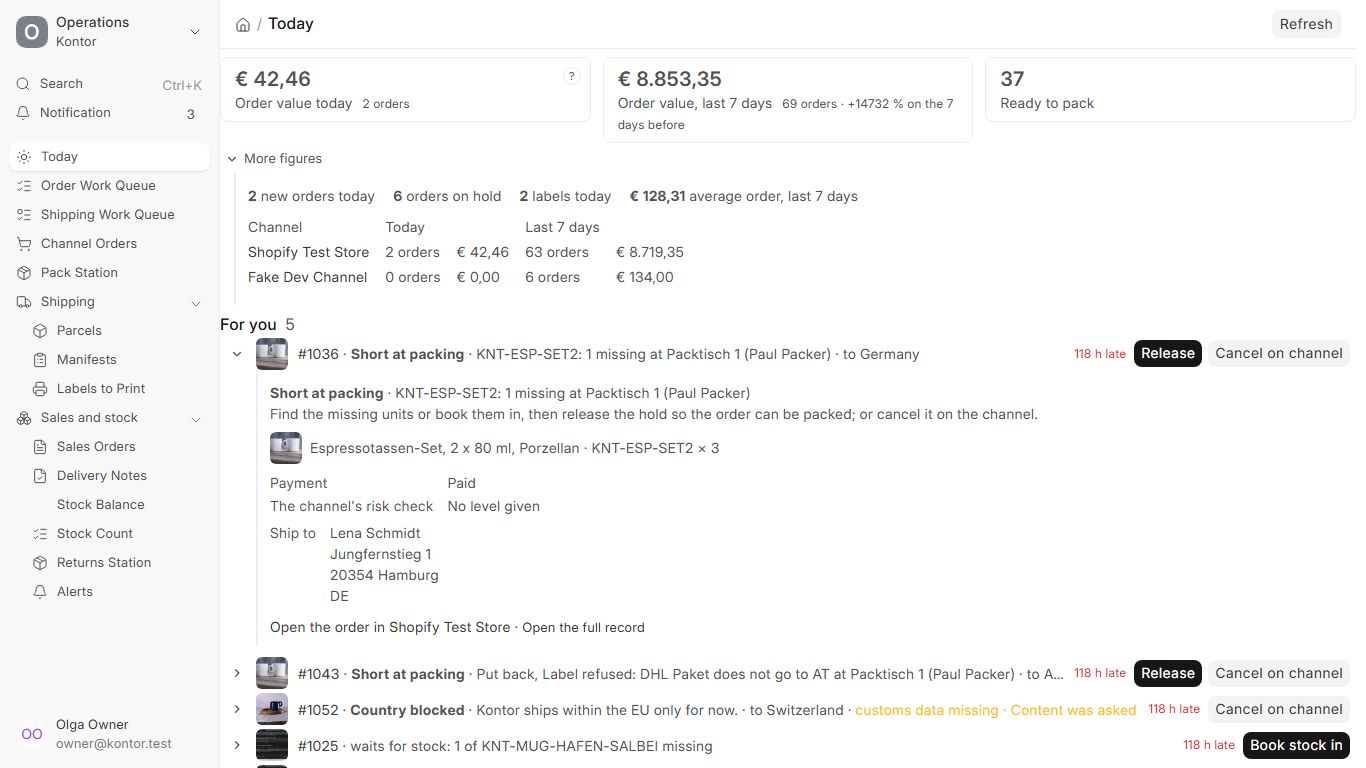Screen dimensions: 1366x768
Task: Click the home icon in breadcrumb
Action: click(x=243, y=24)
